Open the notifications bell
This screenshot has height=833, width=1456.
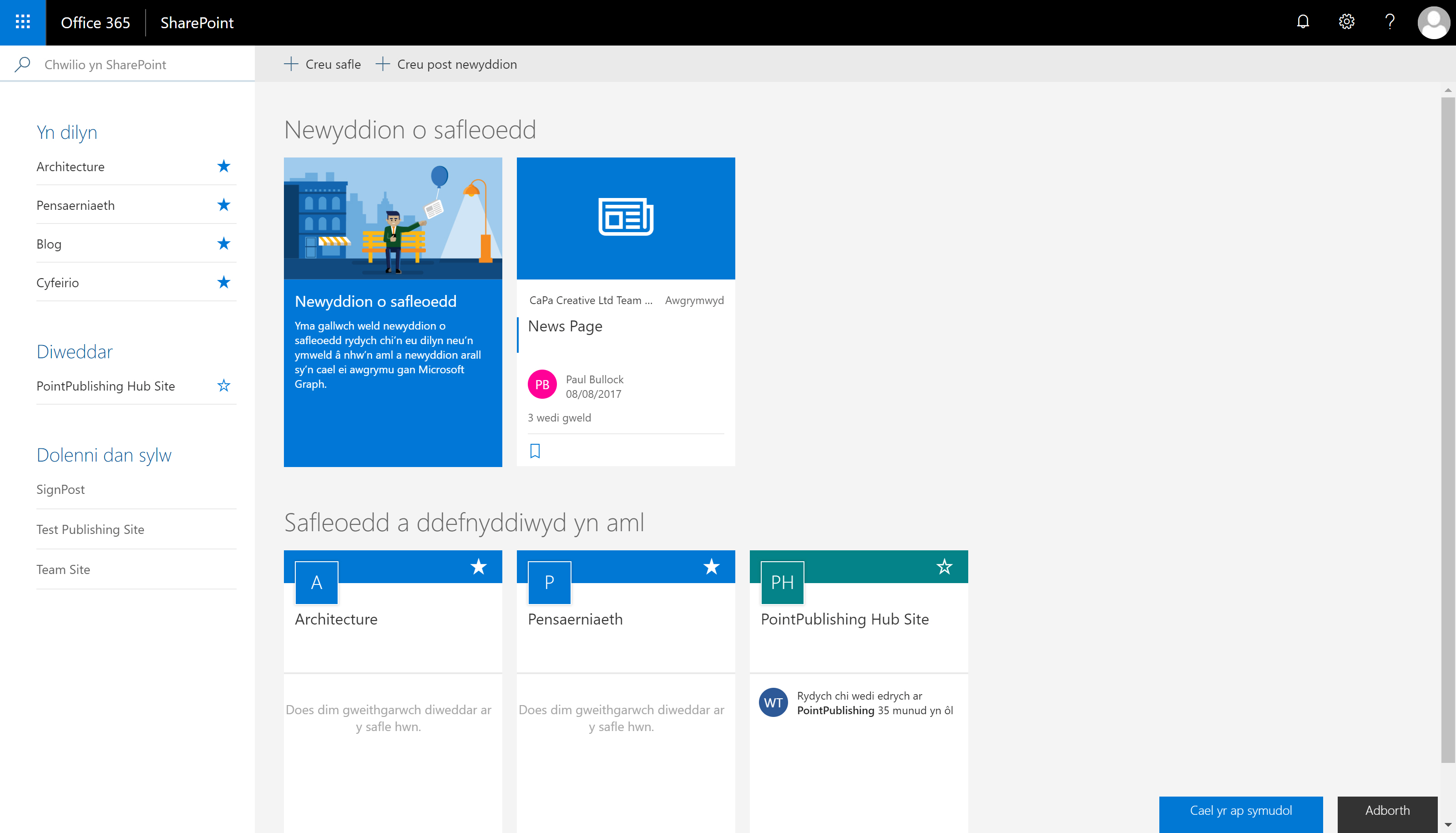[x=1303, y=22]
